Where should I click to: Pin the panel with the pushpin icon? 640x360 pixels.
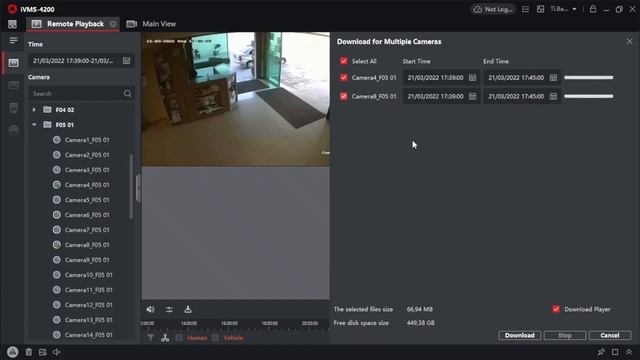(x=601, y=352)
